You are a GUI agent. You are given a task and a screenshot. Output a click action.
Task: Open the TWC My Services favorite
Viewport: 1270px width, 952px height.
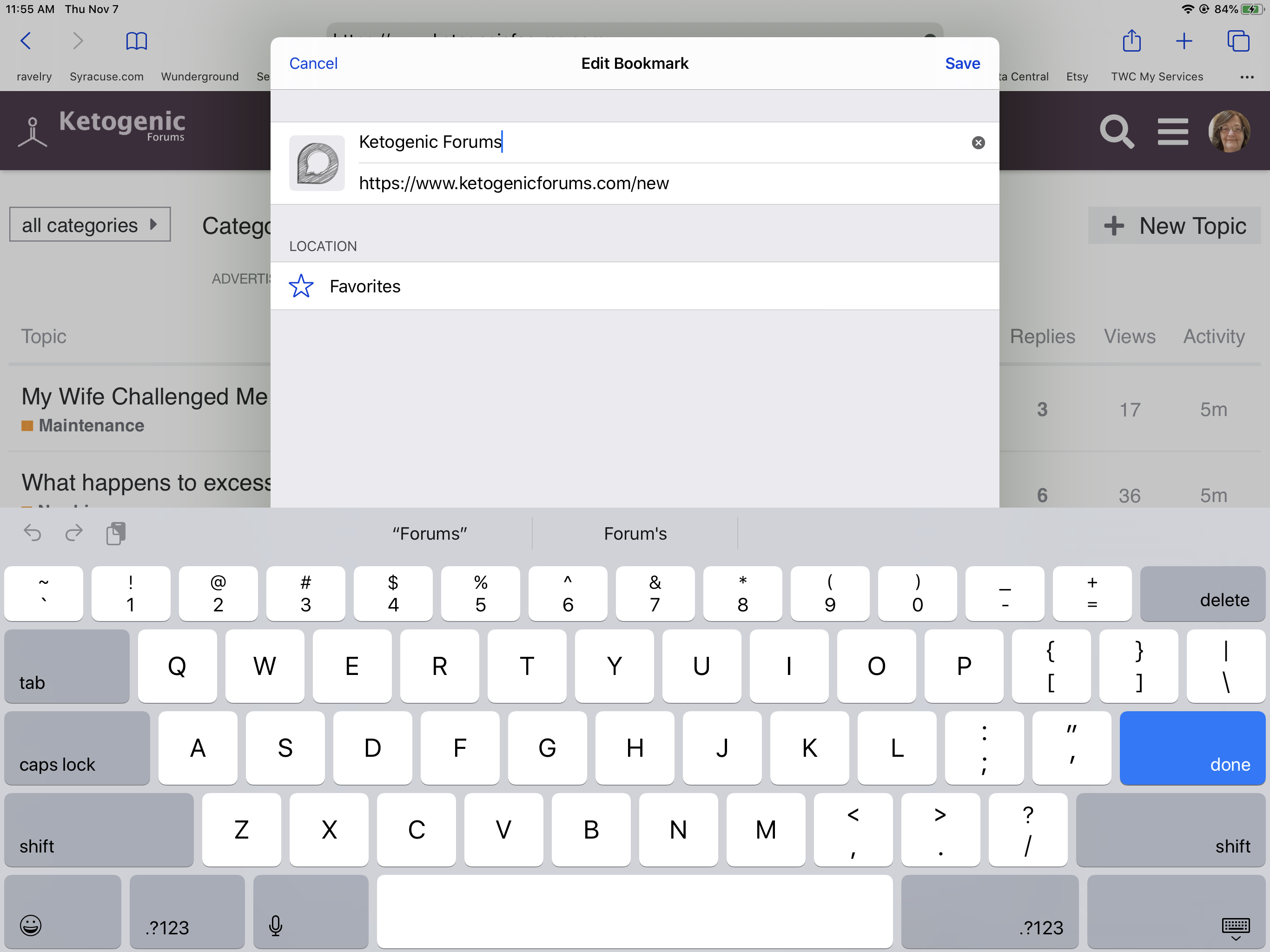1156,76
